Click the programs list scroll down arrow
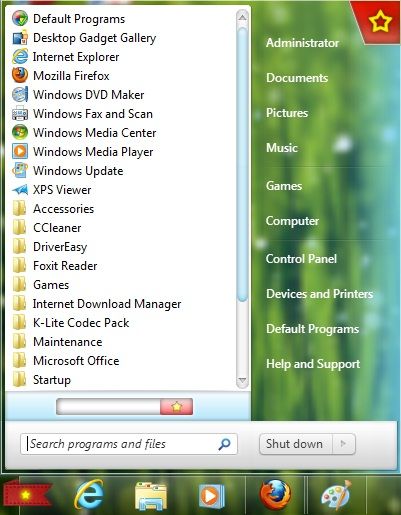This screenshot has width=401, height=515. pyautogui.click(x=242, y=380)
